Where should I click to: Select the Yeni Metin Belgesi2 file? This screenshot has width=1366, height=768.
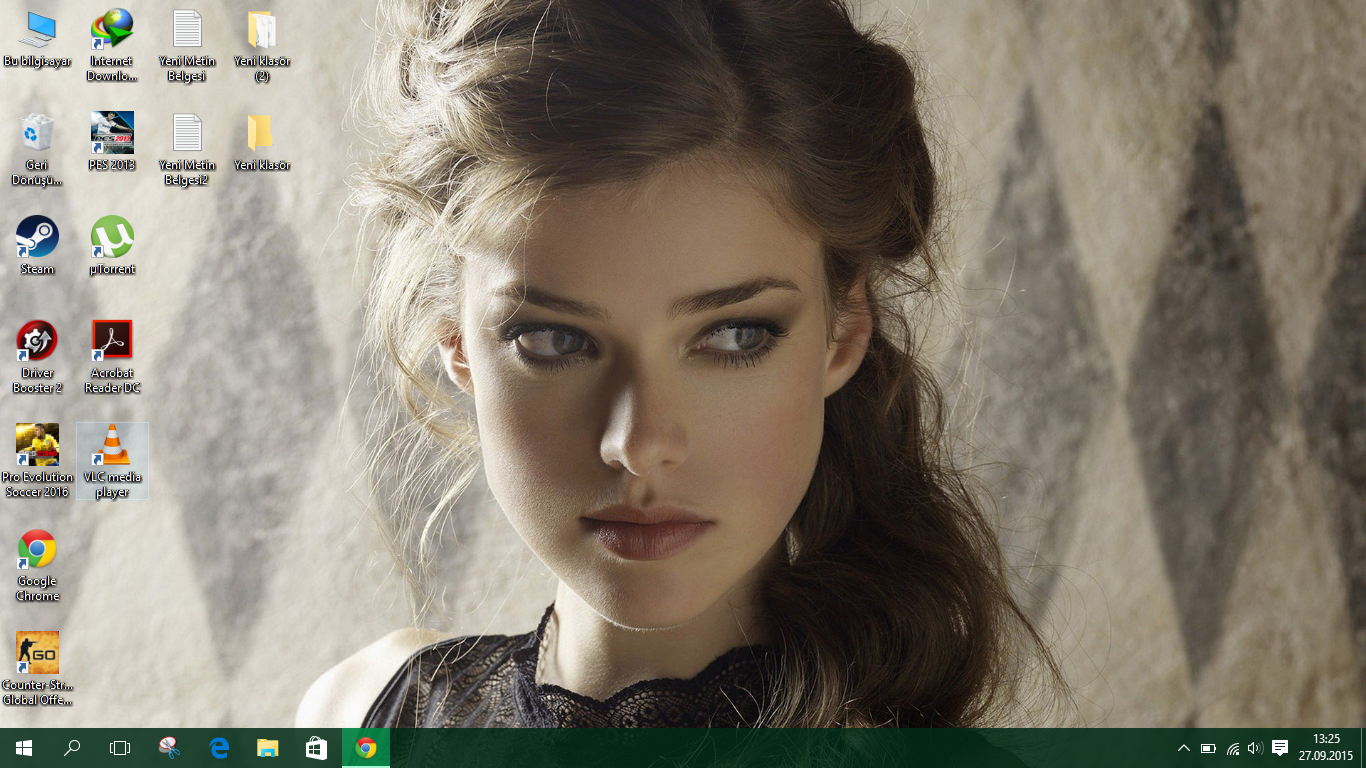[x=187, y=150]
